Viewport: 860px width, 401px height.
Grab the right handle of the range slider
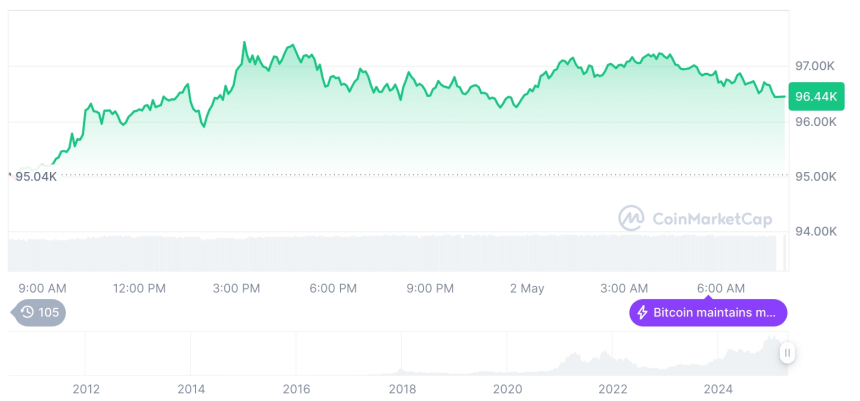(x=788, y=352)
